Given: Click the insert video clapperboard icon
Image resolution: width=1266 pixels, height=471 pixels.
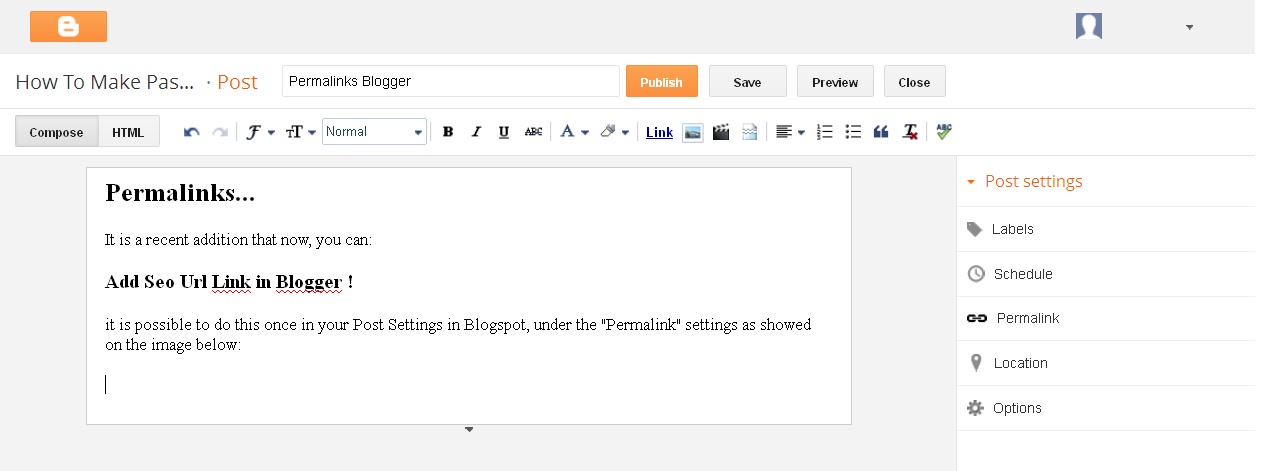Looking at the screenshot, I should [x=720, y=132].
